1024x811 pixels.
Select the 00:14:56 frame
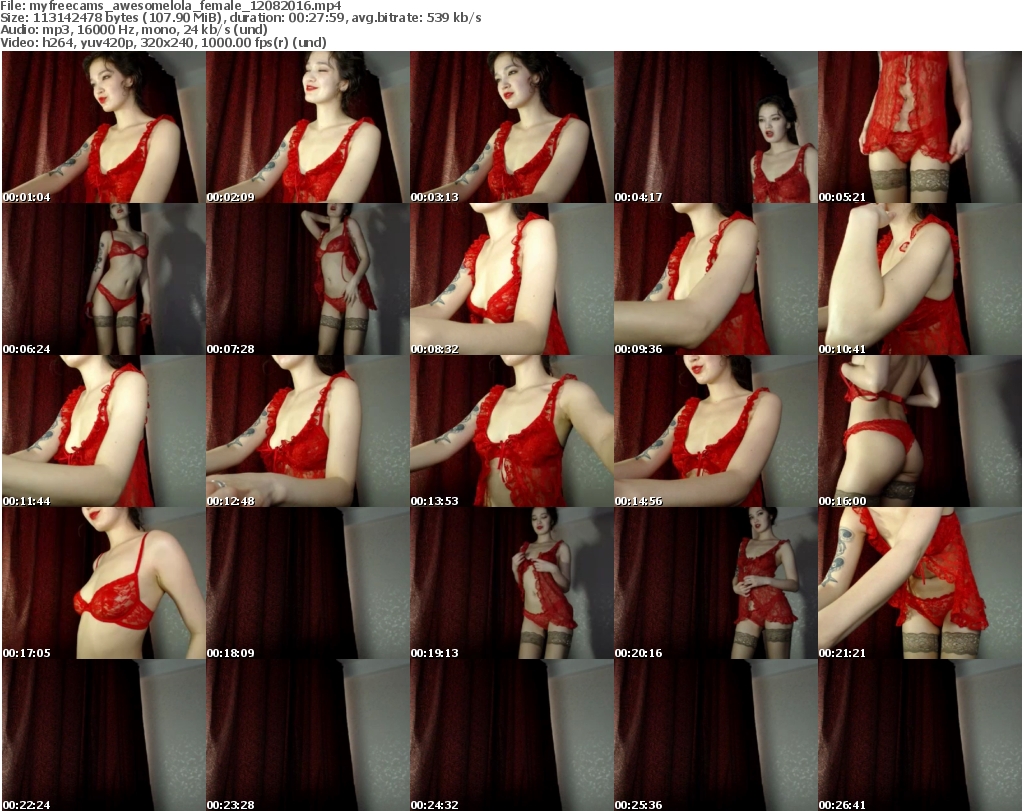715,431
